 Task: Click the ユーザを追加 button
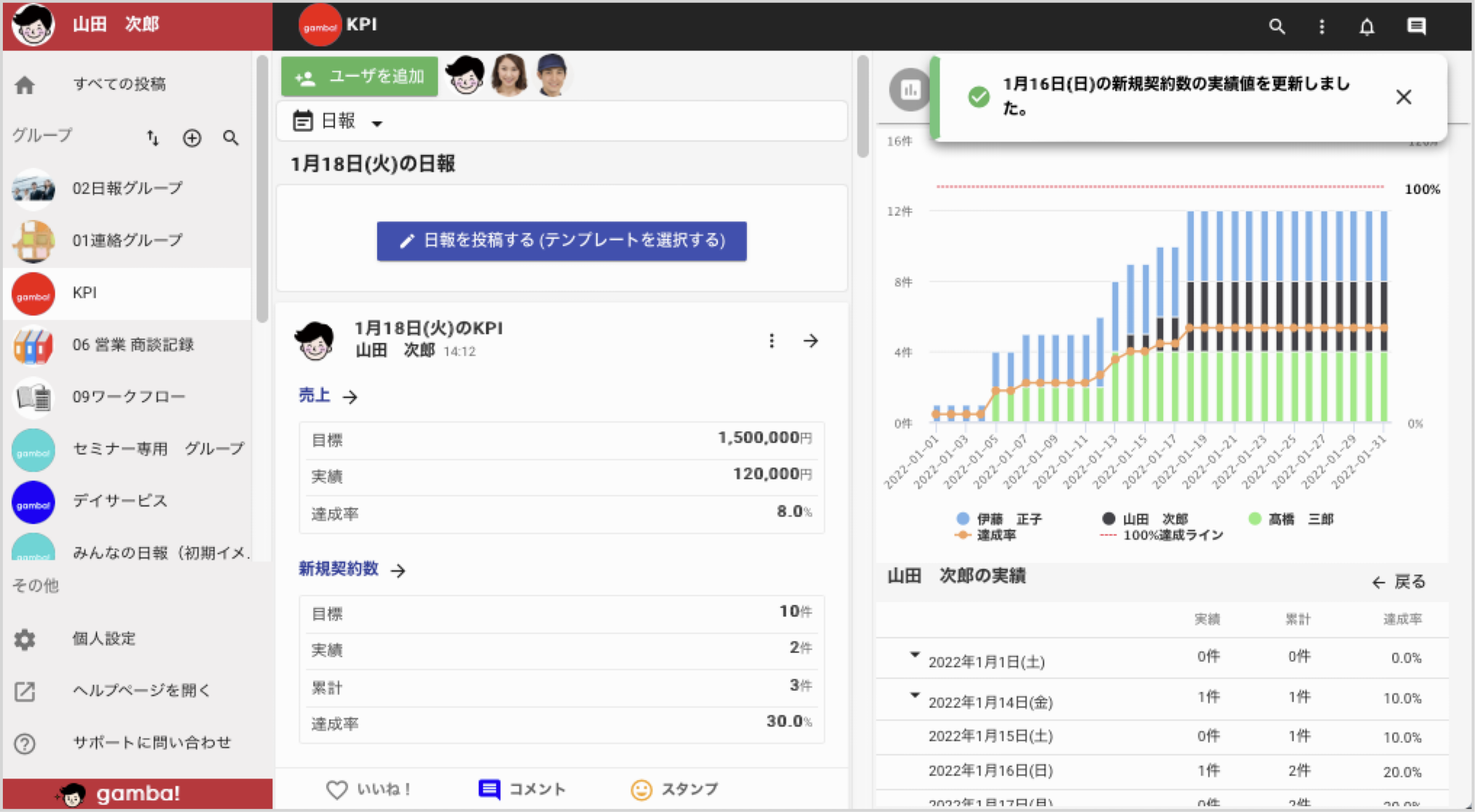pyautogui.click(x=360, y=76)
